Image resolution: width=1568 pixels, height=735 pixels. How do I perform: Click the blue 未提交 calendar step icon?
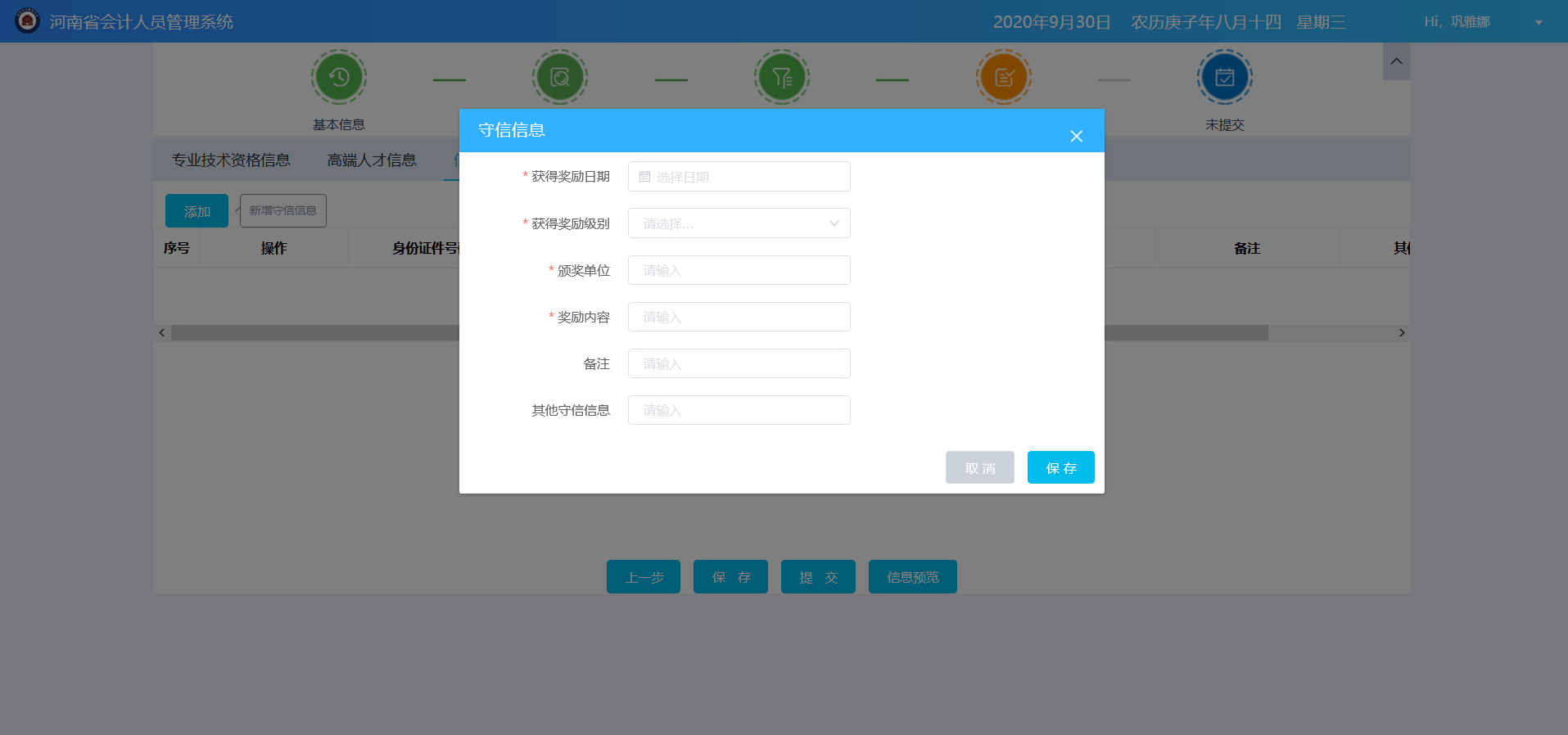(x=1225, y=78)
